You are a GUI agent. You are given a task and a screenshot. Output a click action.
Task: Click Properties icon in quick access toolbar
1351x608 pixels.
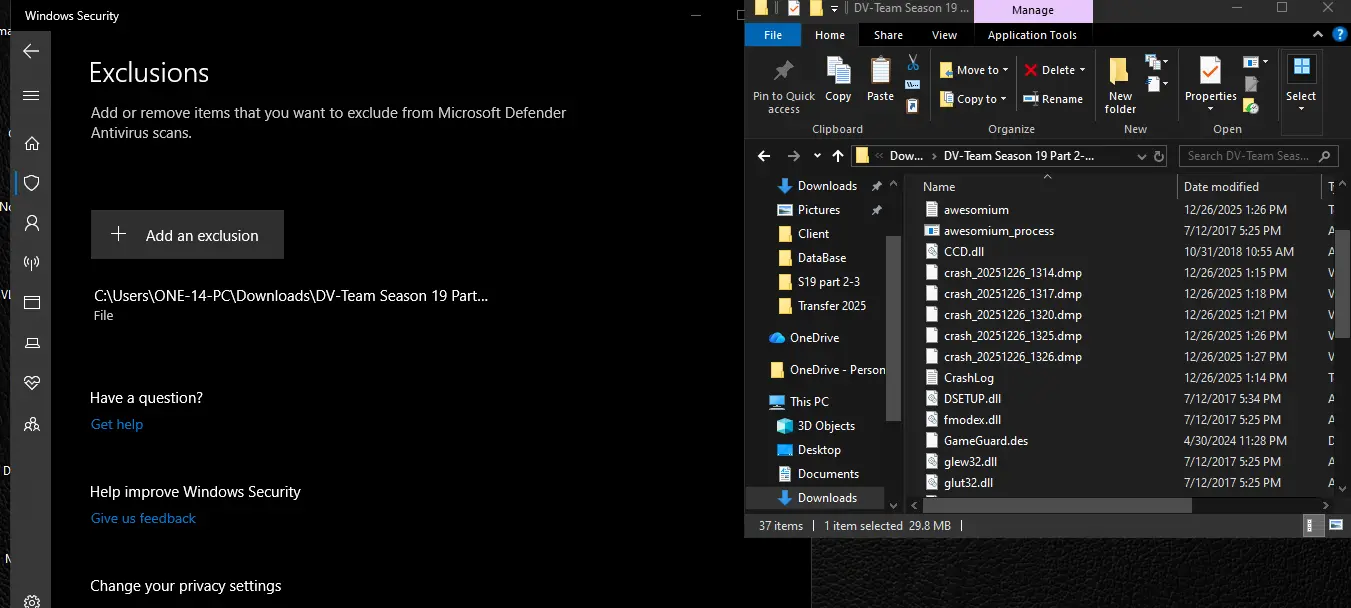[793, 8]
